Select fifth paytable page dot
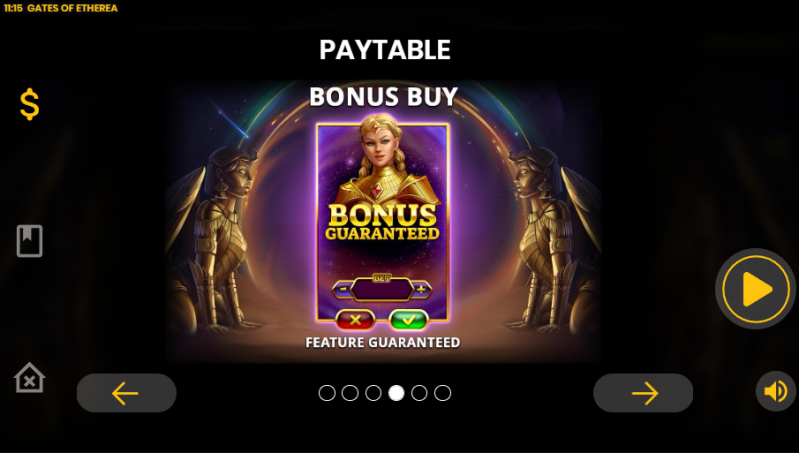The image size is (799, 453). [x=419, y=393]
